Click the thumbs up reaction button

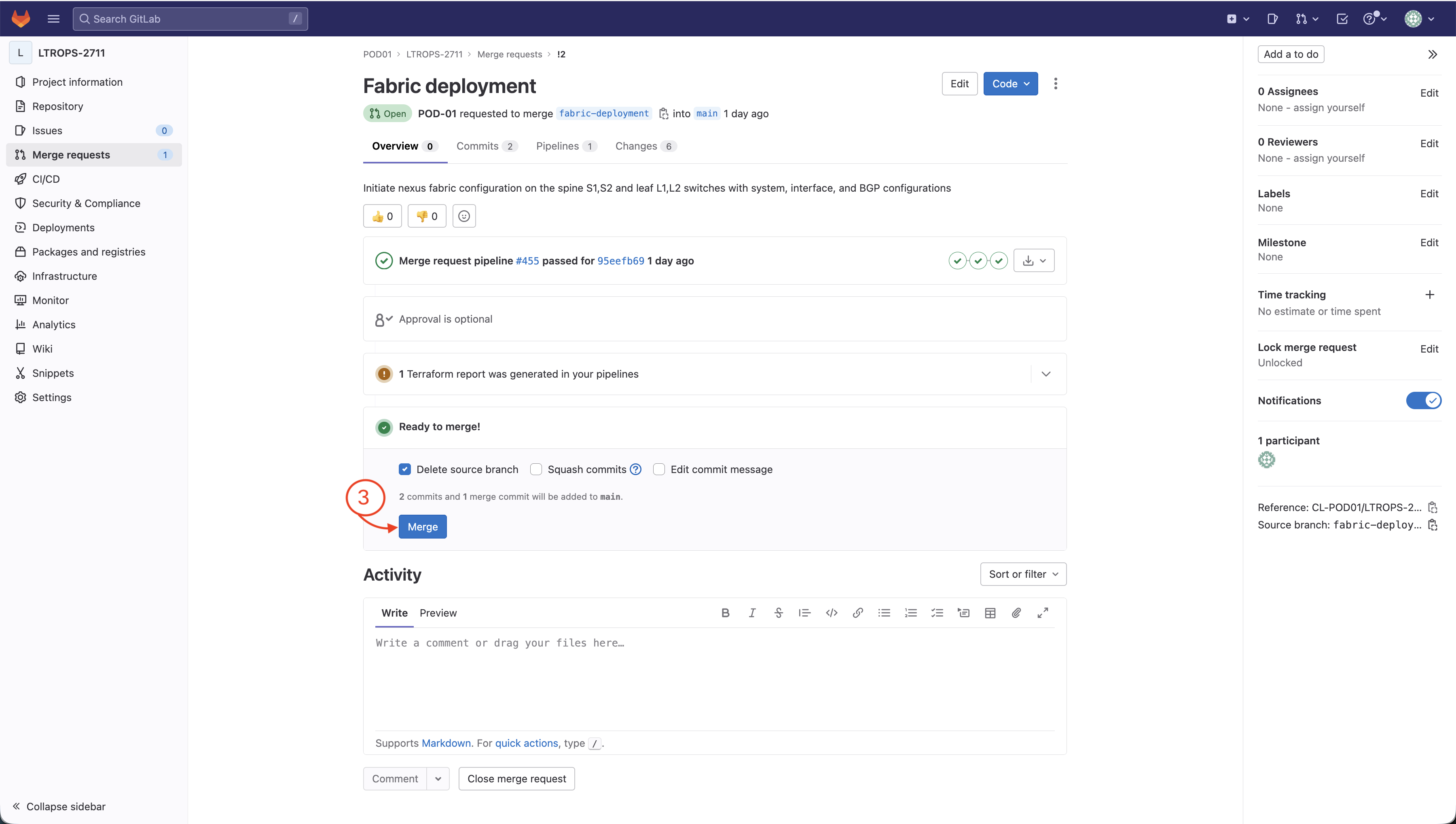[382, 216]
